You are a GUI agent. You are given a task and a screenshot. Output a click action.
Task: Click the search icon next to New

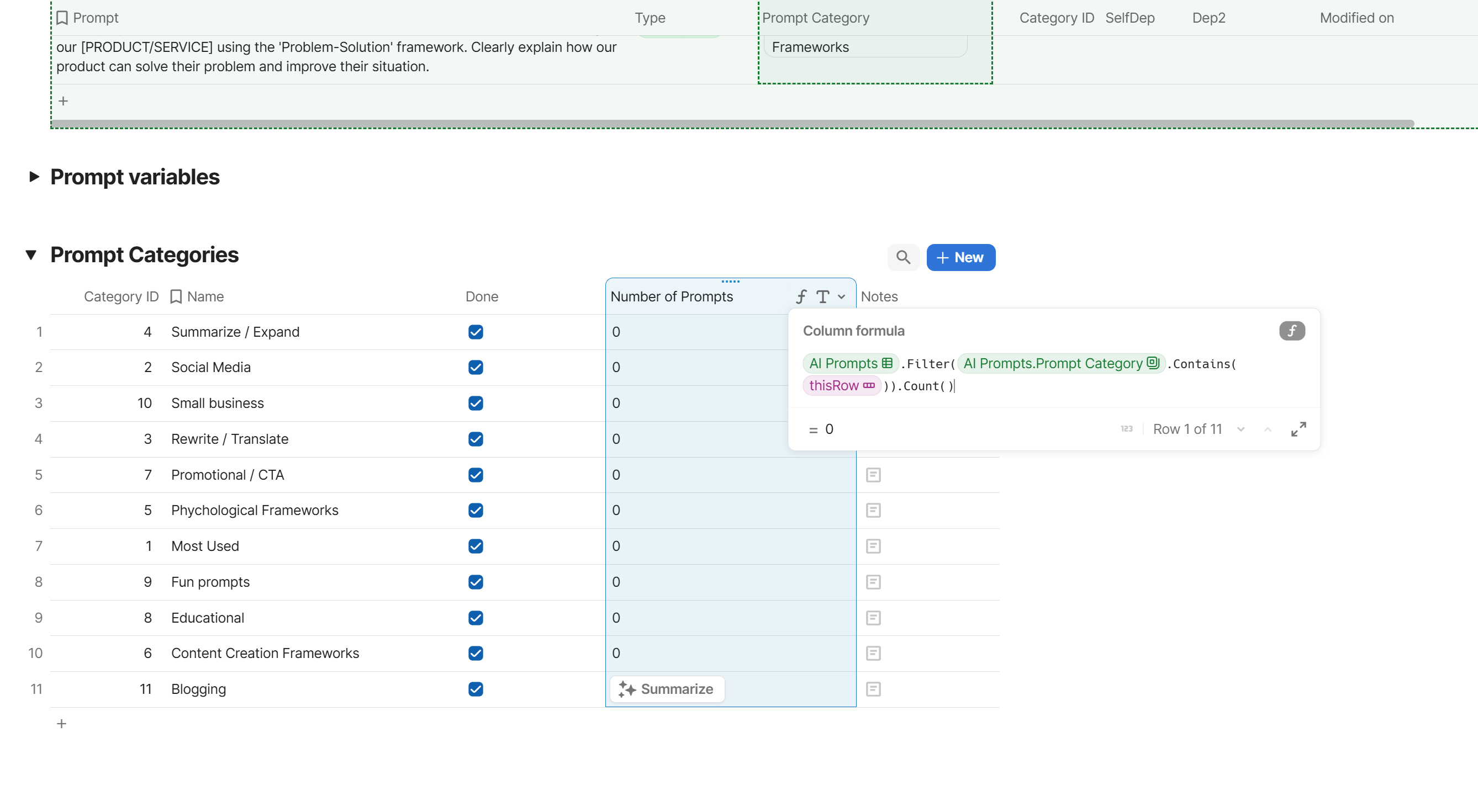(x=903, y=257)
